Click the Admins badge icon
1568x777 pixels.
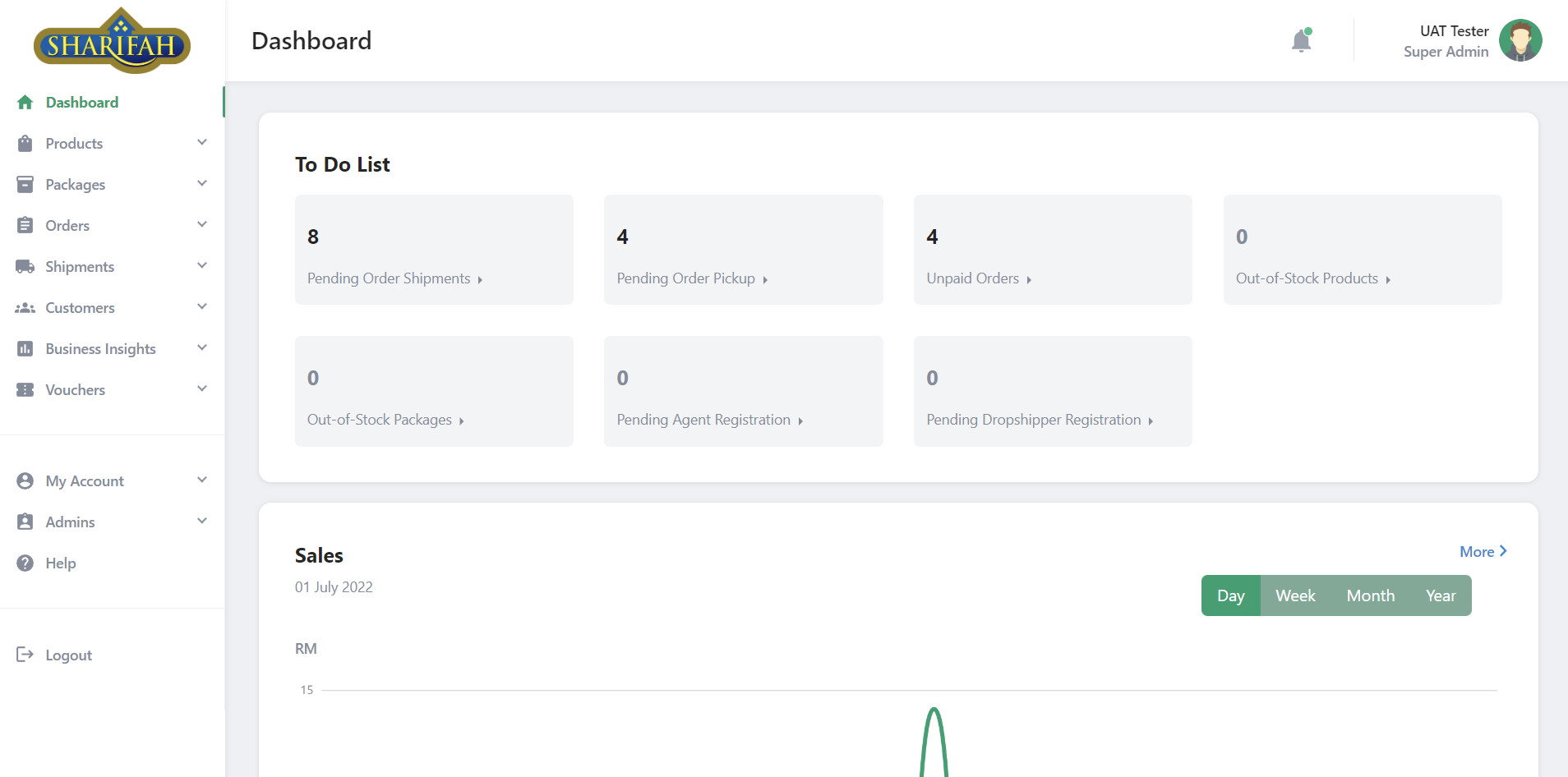(x=25, y=522)
